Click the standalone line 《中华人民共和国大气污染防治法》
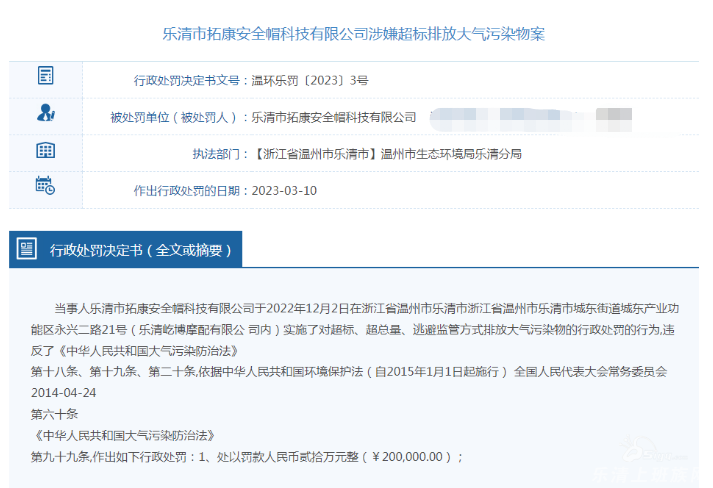The height and width of the screenshot is (488, 713). [123, 435]
